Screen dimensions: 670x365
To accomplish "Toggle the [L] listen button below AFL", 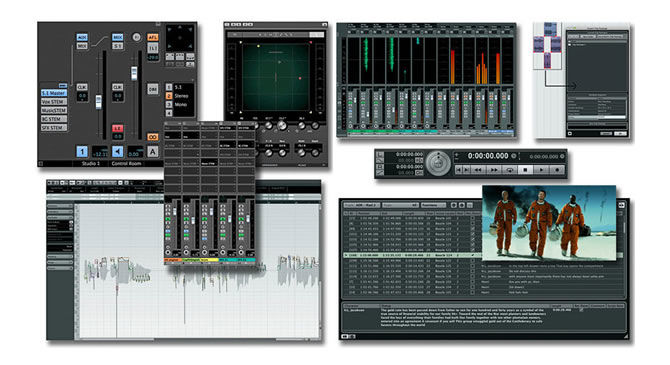I will pyautogui.click(x=153, y=48).
